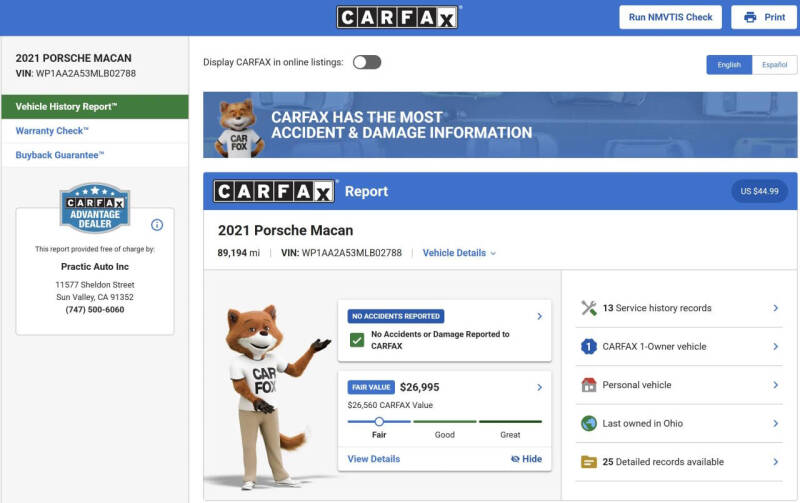Image resolution: width=800 pixels, height=503 pixels.
Task: Click the Good segment of value bar
Action: (x=444, y=422)
